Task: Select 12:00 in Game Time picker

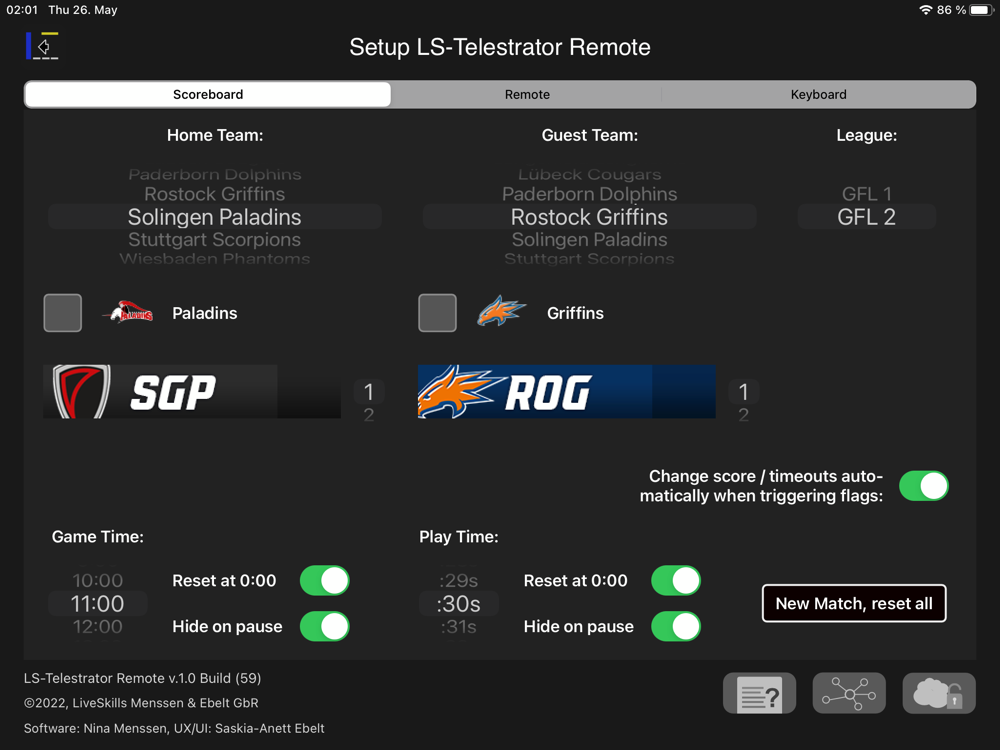Action: pyautogui.click(x=97, y=627)
